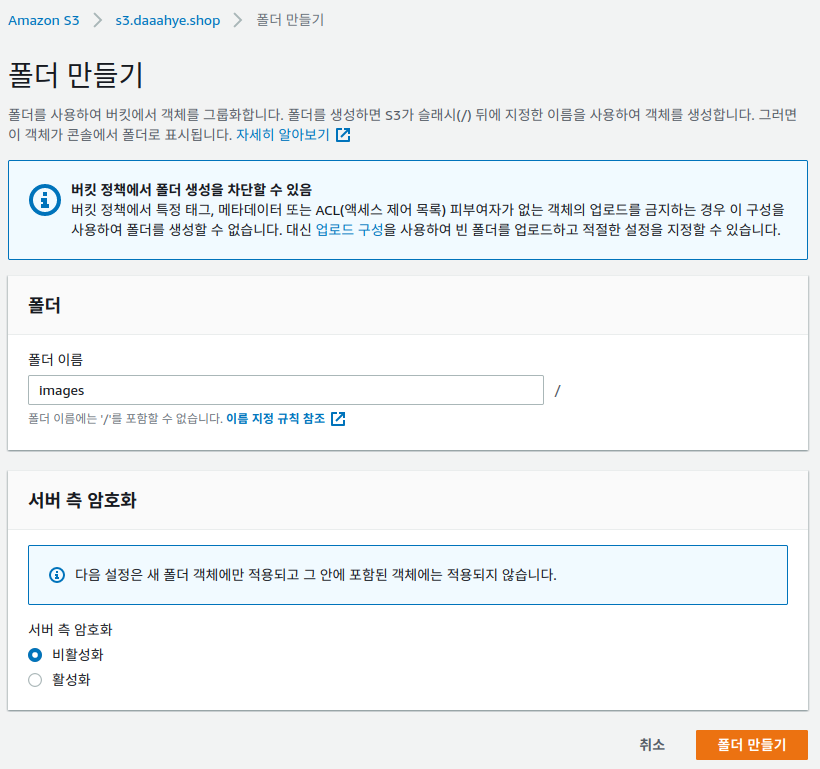The width and height of the screenshot is (820, 769).
Task: Click the 폴더 만들기 breadcrumb text
Action: (x=290, y=20)
